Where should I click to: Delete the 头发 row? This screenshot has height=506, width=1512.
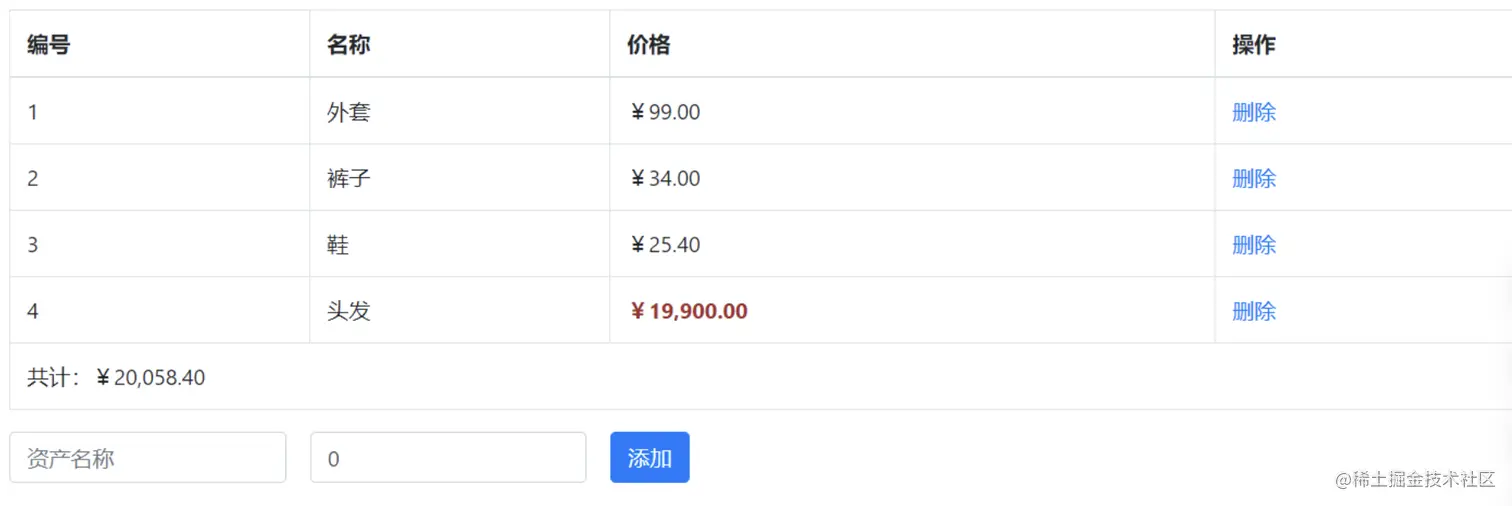coord(1254,311)
